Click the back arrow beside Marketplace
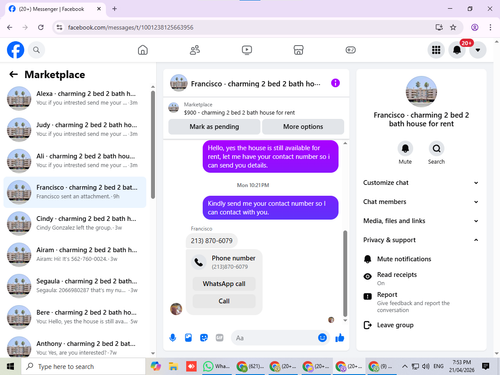 click(13, 74)
